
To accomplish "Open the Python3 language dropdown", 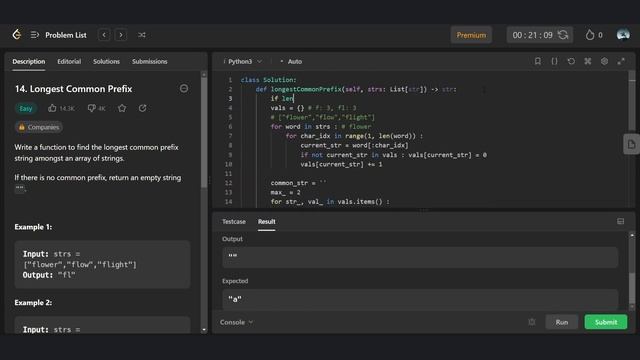I will [x=244, y=62].
